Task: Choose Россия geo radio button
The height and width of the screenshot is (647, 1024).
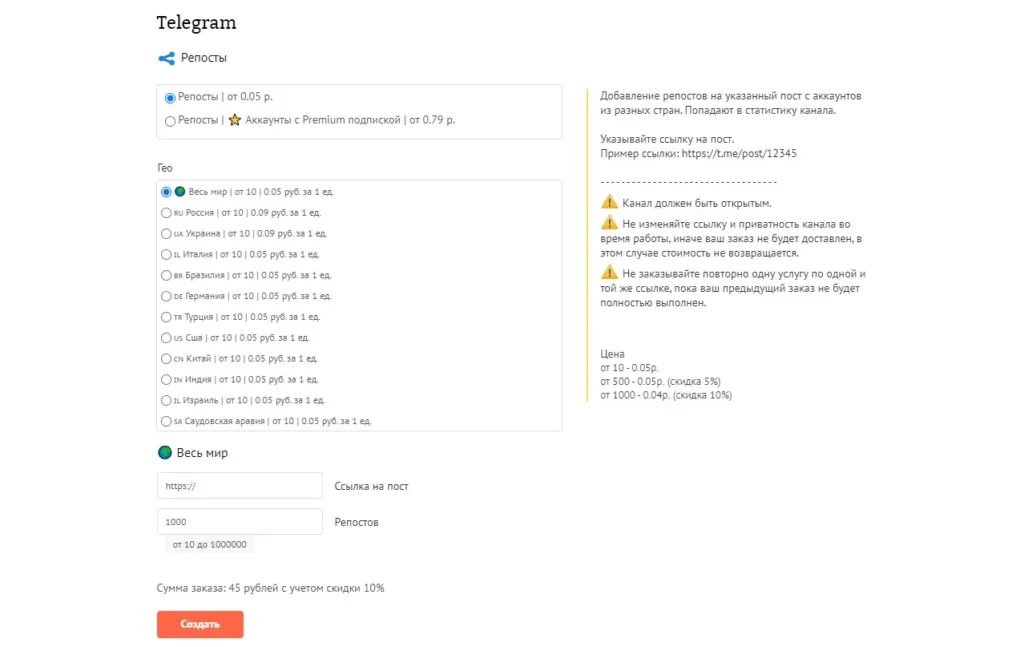Action: [x=166, y=213]
